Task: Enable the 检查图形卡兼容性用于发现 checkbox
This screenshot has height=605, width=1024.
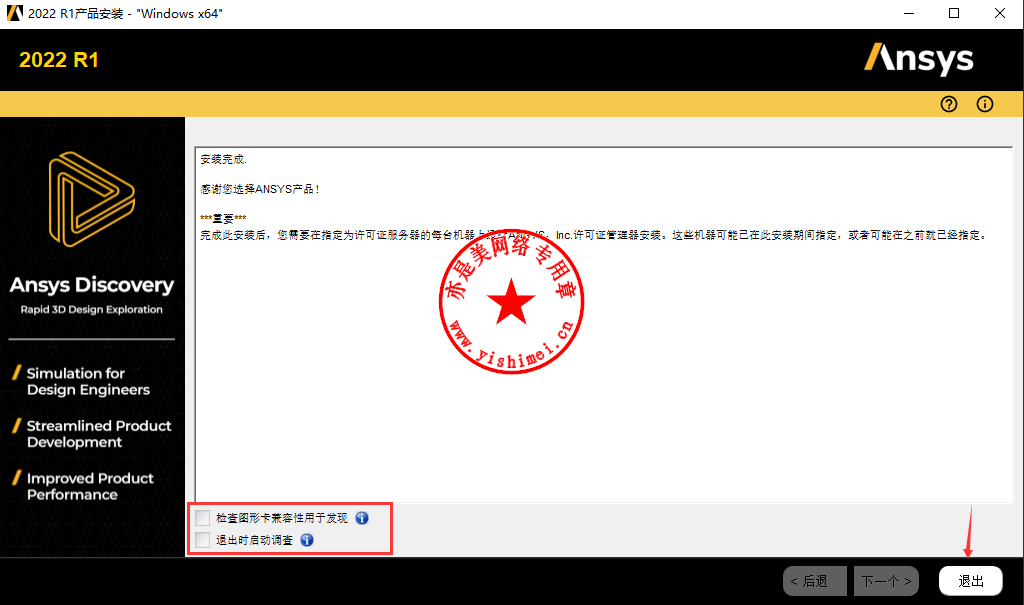Action: (204, 518)
